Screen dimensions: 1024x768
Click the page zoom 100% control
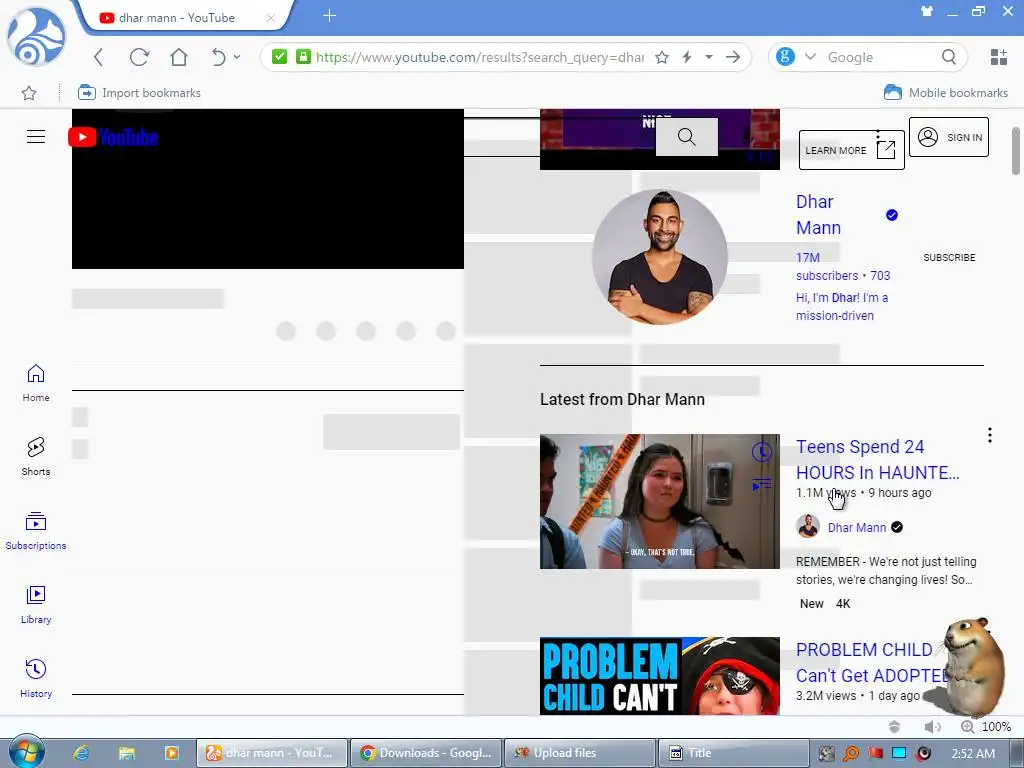pos(986,727)
